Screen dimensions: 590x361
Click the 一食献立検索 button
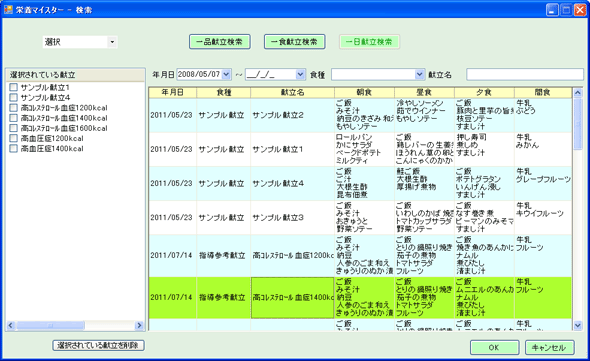[295, 42]
